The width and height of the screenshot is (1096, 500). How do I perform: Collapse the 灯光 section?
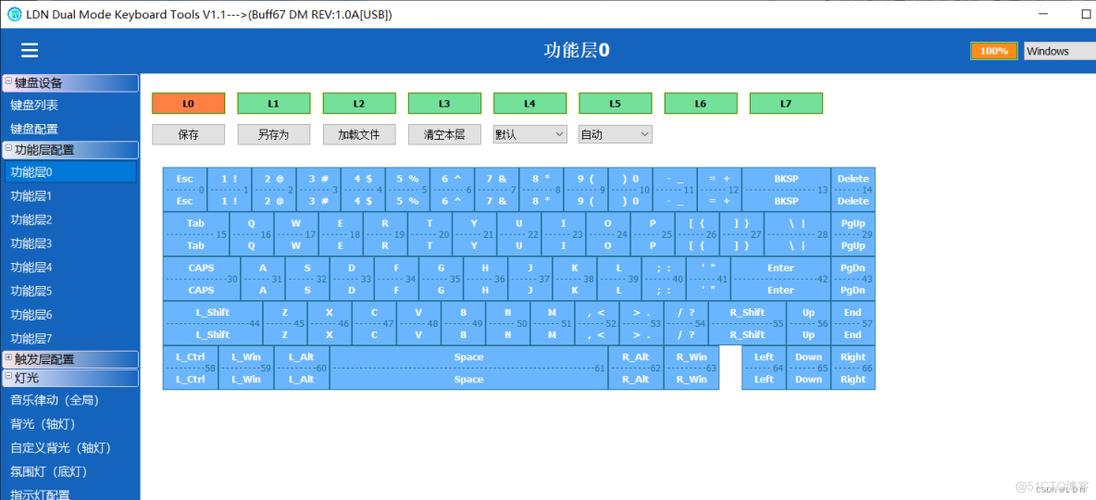(x=8, y=378)
